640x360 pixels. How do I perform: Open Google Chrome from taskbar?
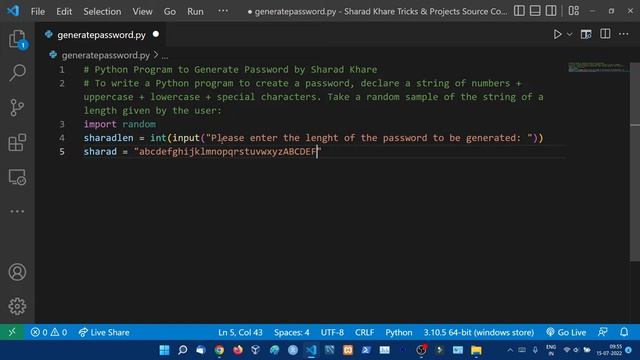(219, 350)
